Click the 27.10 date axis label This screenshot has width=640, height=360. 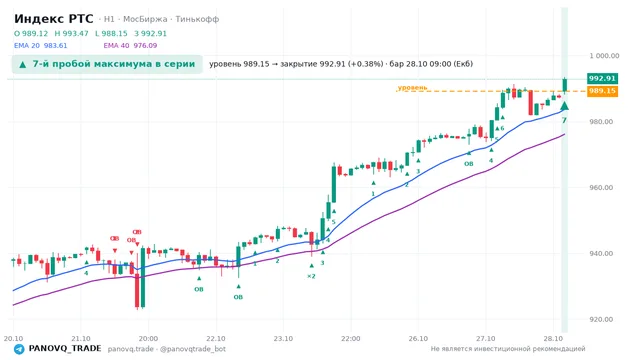485,339
